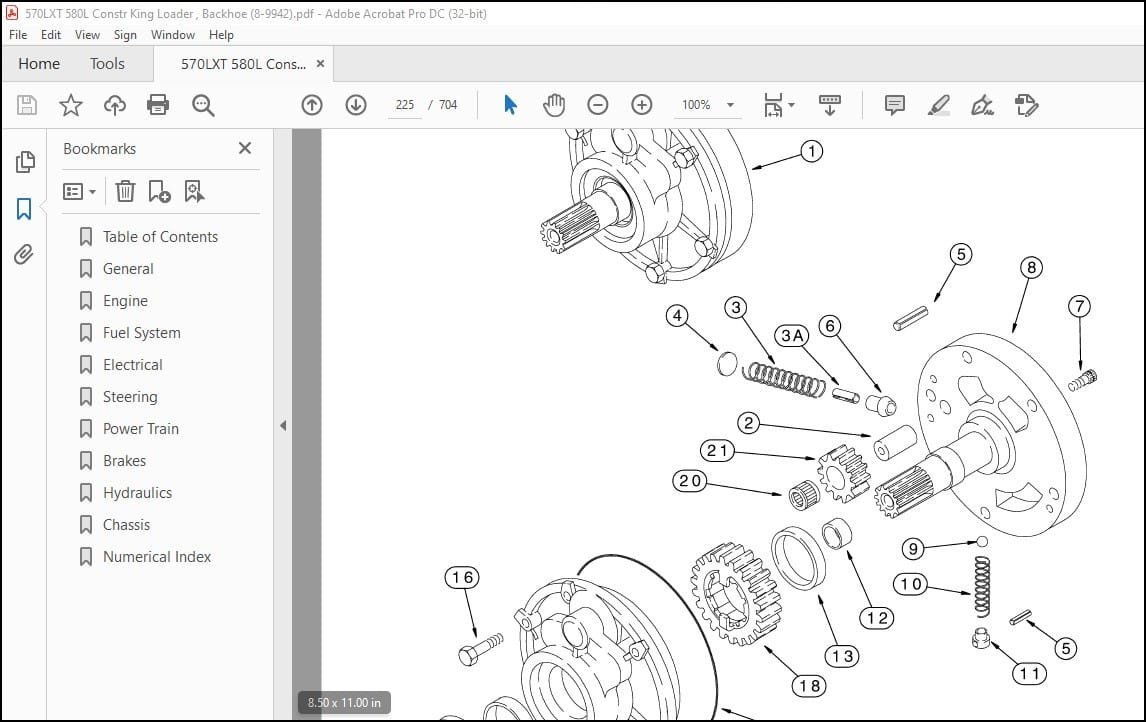The image size is (1146, 722).
Task: Delete selected bookmark with trash icon
Action: coord(125,191)
